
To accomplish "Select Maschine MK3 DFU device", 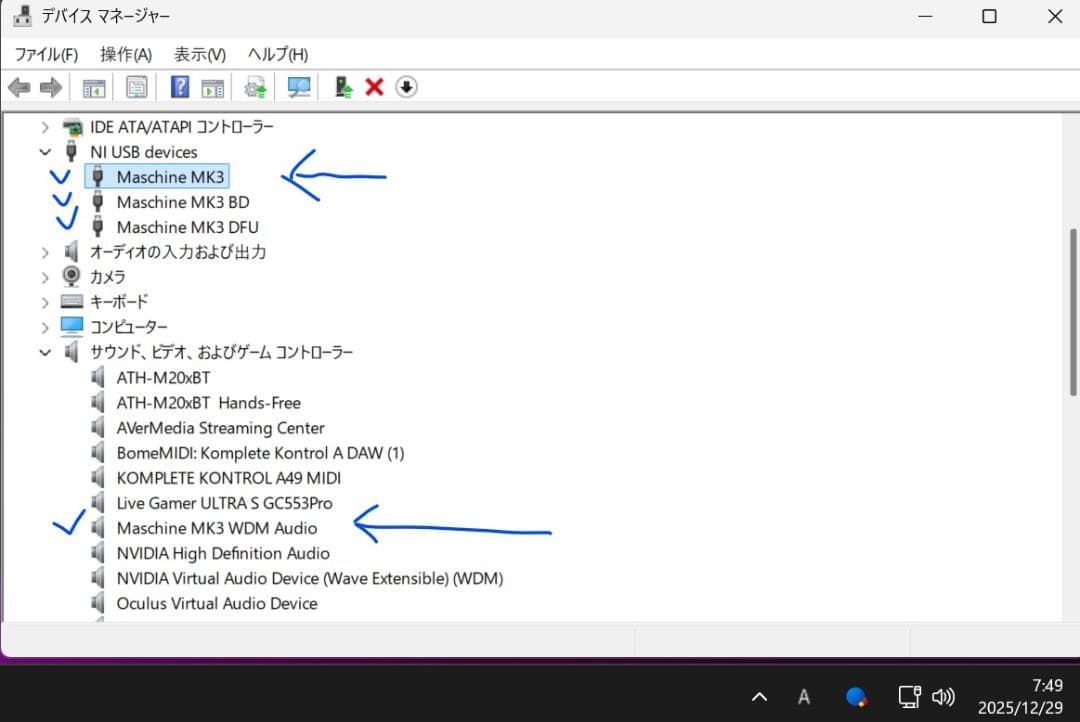I will (187, 227).
